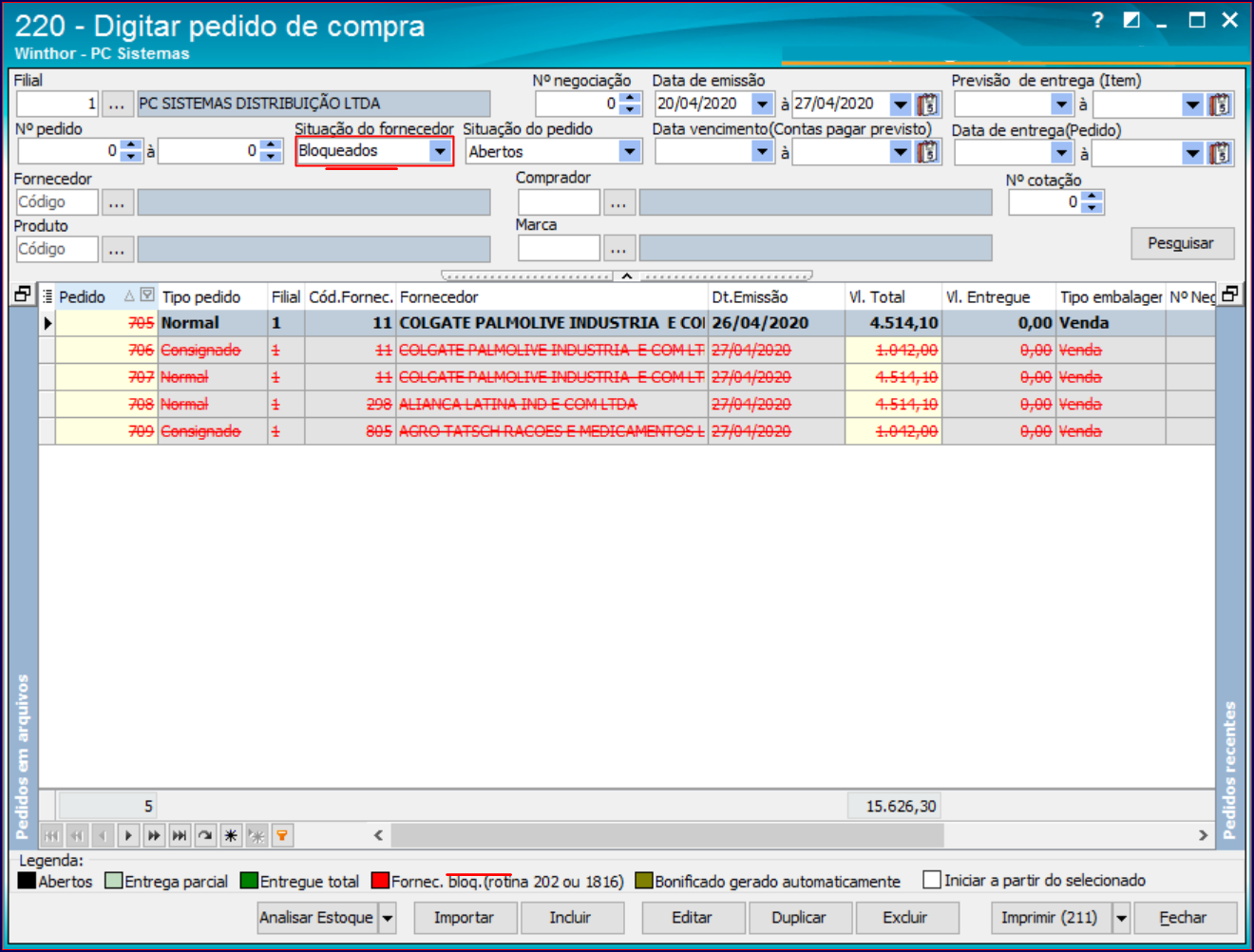Open Analisar Estoque dropdown arrow
This screenshot has width=1254, height=952.
tap(388, 918)
